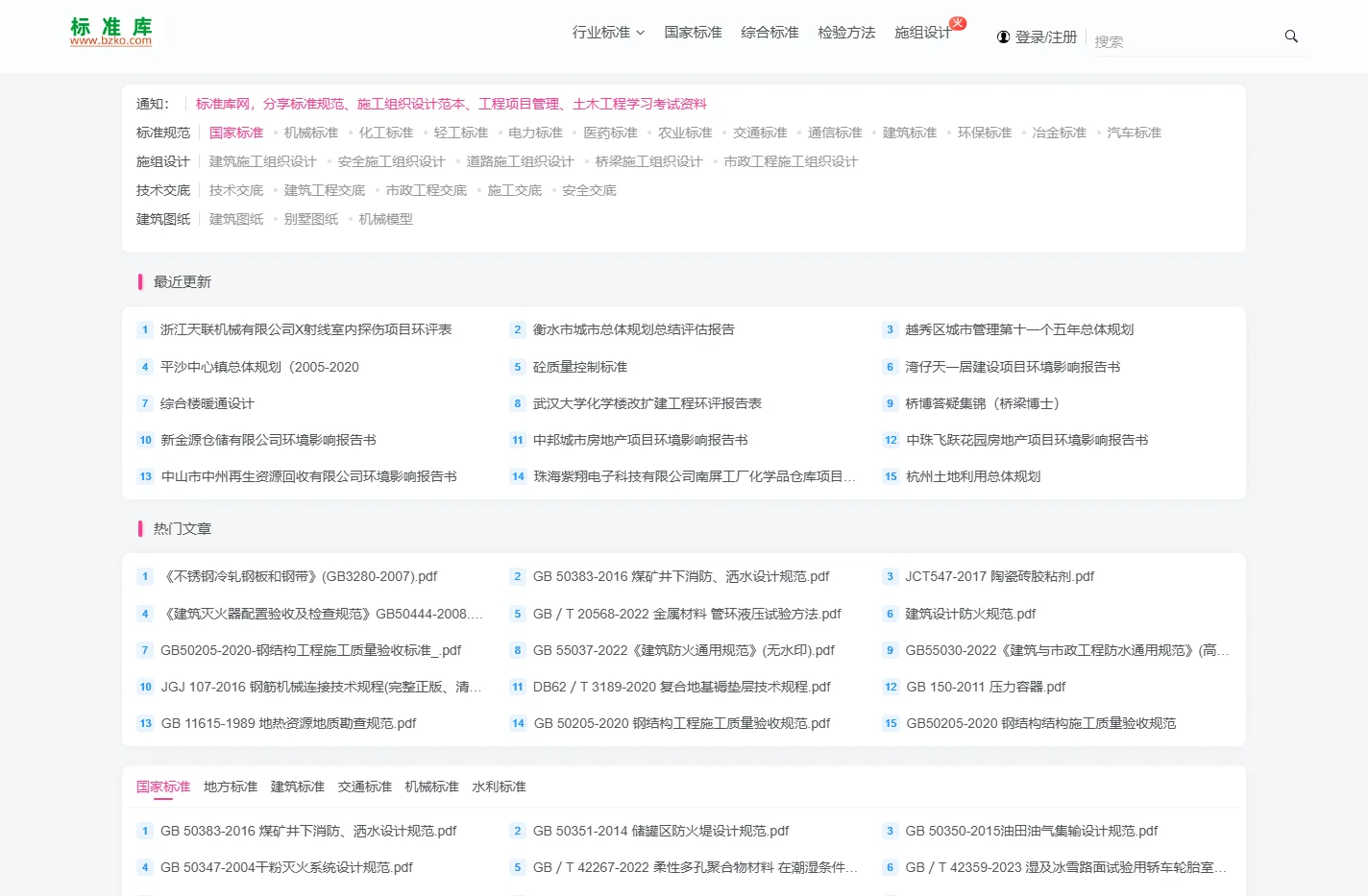
Task: Select the 冶金标准 category link
Action: tap(1060, 133)
